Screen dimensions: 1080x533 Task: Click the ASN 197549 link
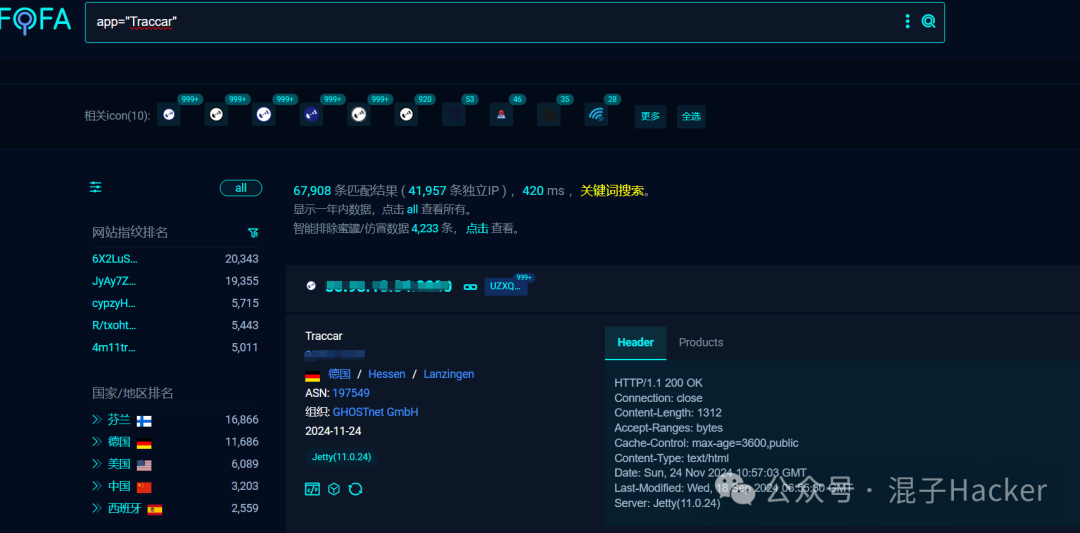click(351, 393)
